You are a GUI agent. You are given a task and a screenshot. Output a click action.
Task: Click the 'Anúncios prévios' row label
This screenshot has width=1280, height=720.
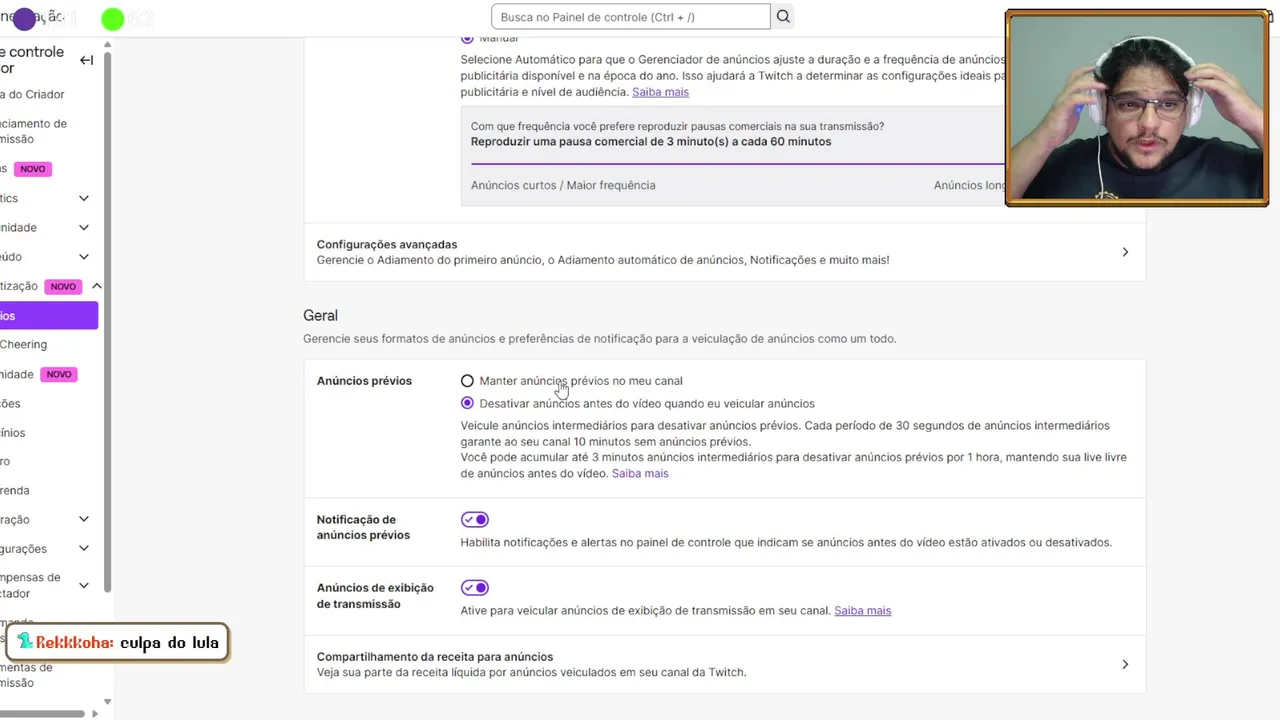click(364, 381)
